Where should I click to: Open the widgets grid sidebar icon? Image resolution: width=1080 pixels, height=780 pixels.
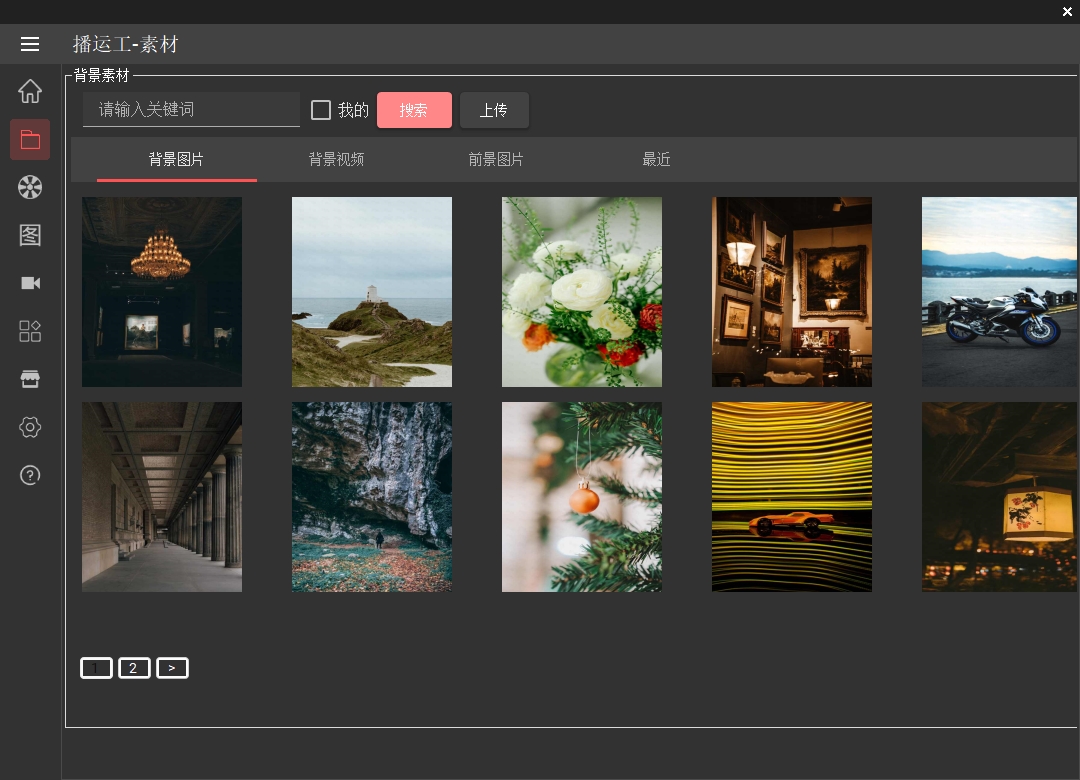(x=30, y=331)
